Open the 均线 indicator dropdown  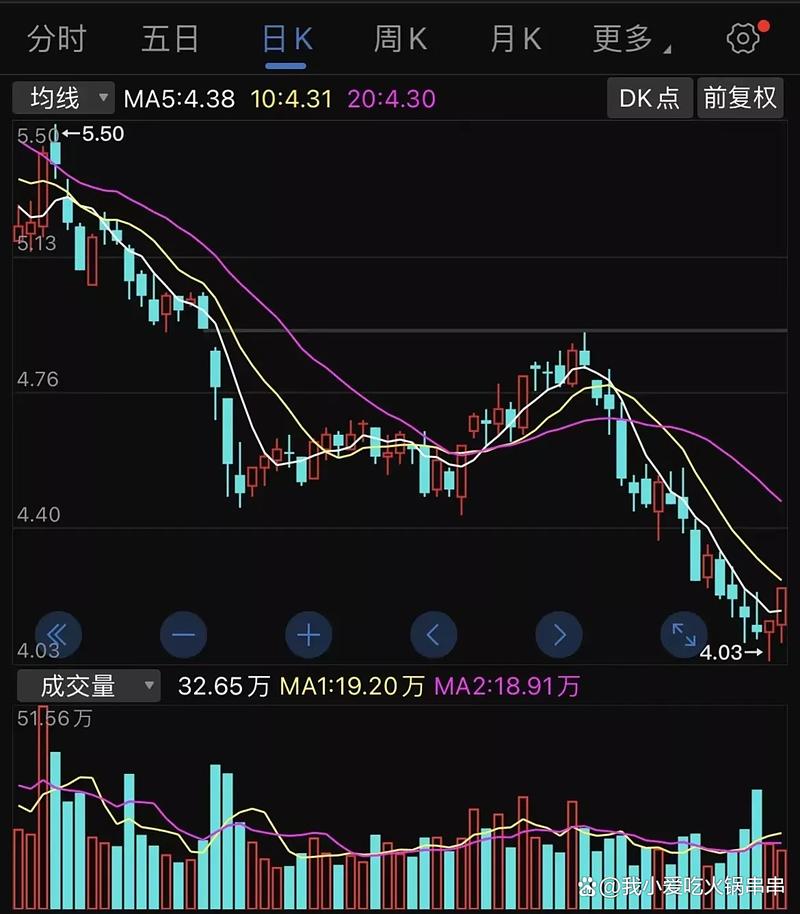(62, 98)
